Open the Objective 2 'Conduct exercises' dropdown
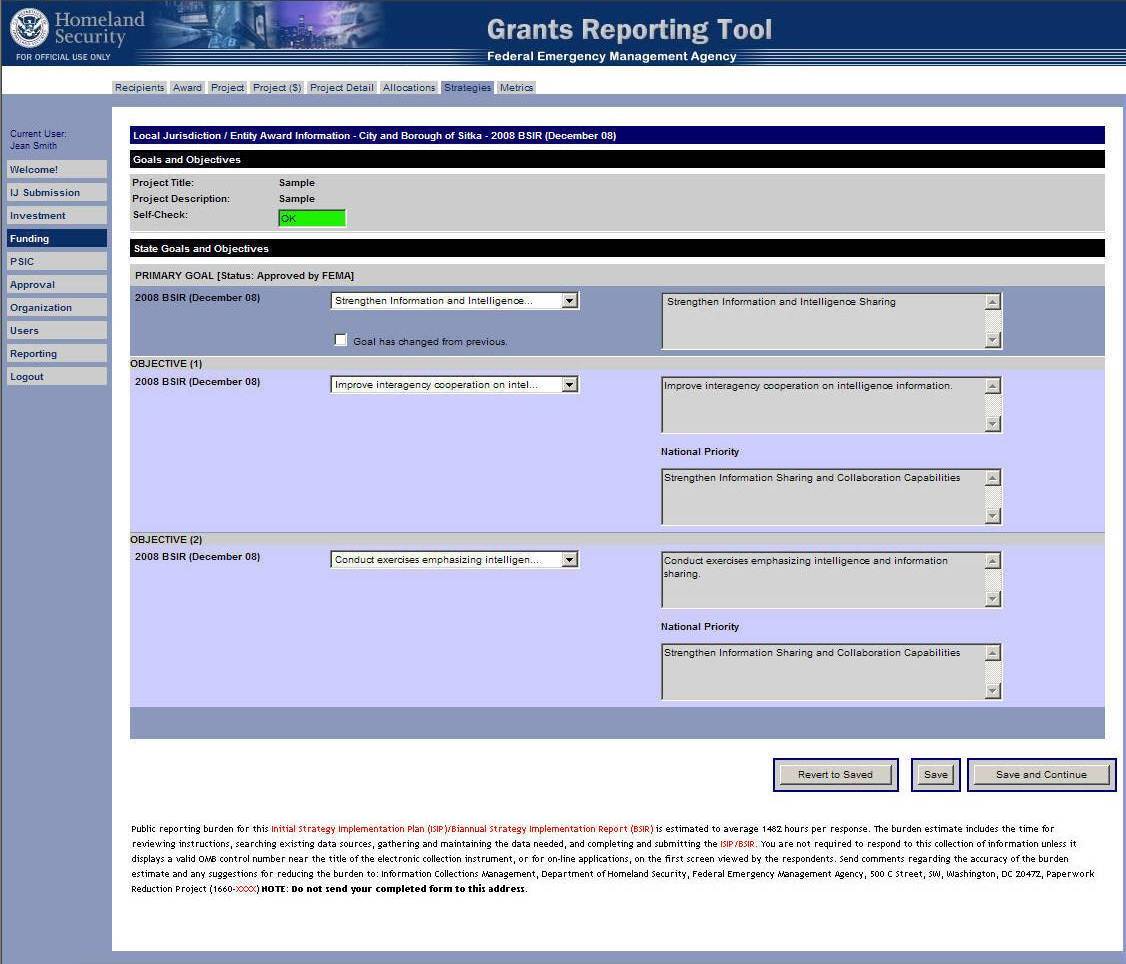Image resolution: width=1126 pixels, height=964 pixels. (569, 560)
